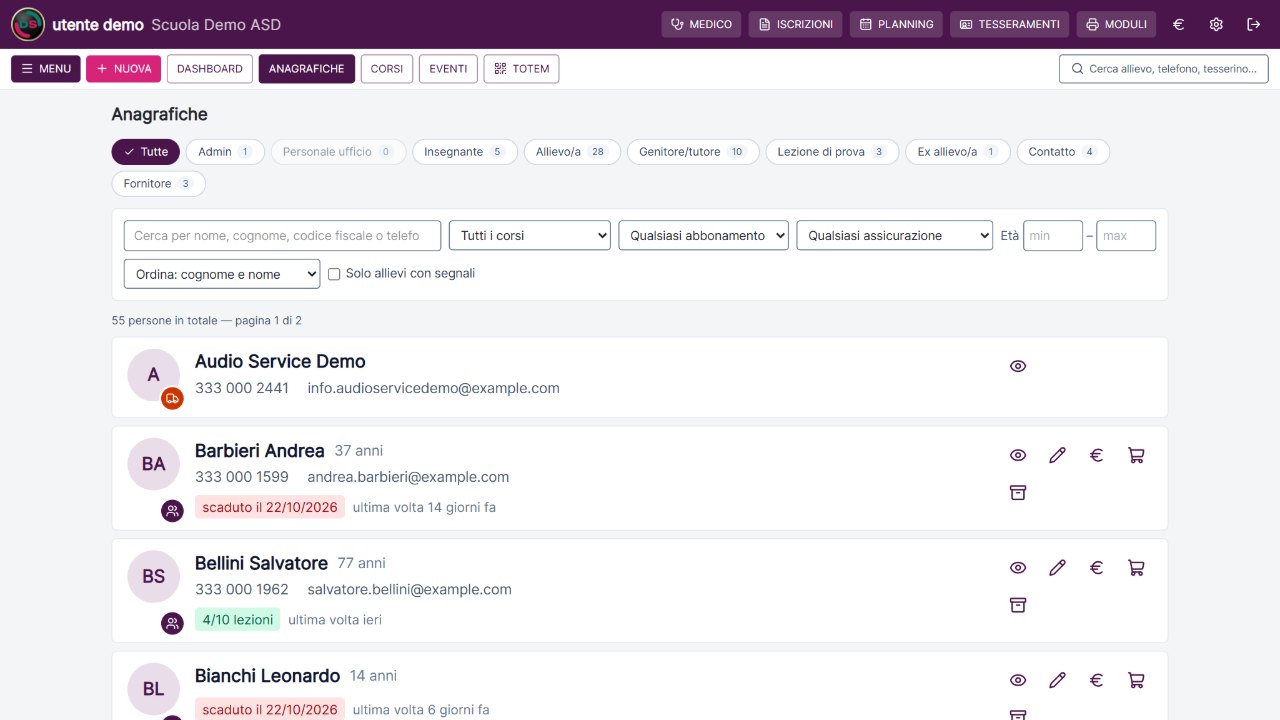The image size is (1280, 720).
Task: View Bellini Salvatore via eye icon
Action: pyautogui.click(x=1018, y=568)
